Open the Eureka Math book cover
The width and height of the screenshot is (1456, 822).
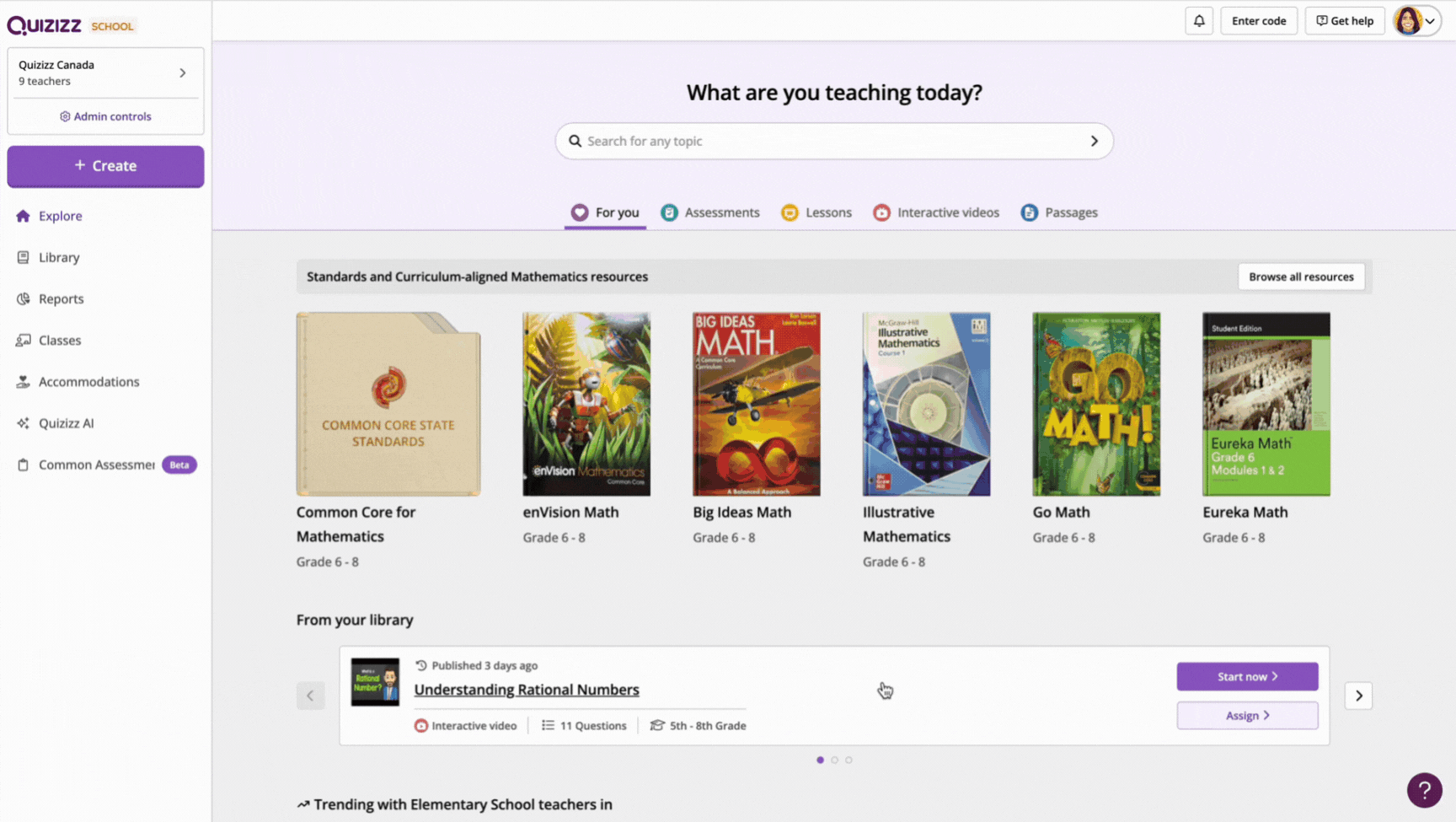[1266, 404]
